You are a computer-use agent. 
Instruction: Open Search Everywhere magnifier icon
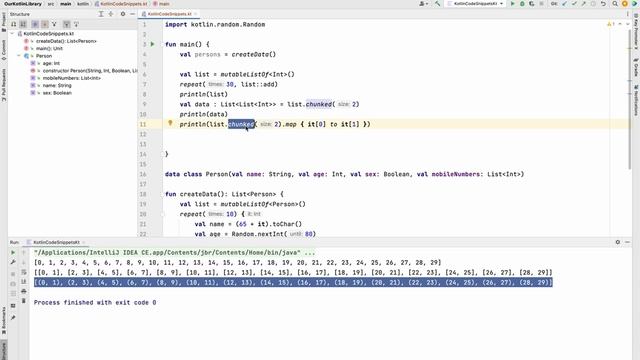pos(615,4)
